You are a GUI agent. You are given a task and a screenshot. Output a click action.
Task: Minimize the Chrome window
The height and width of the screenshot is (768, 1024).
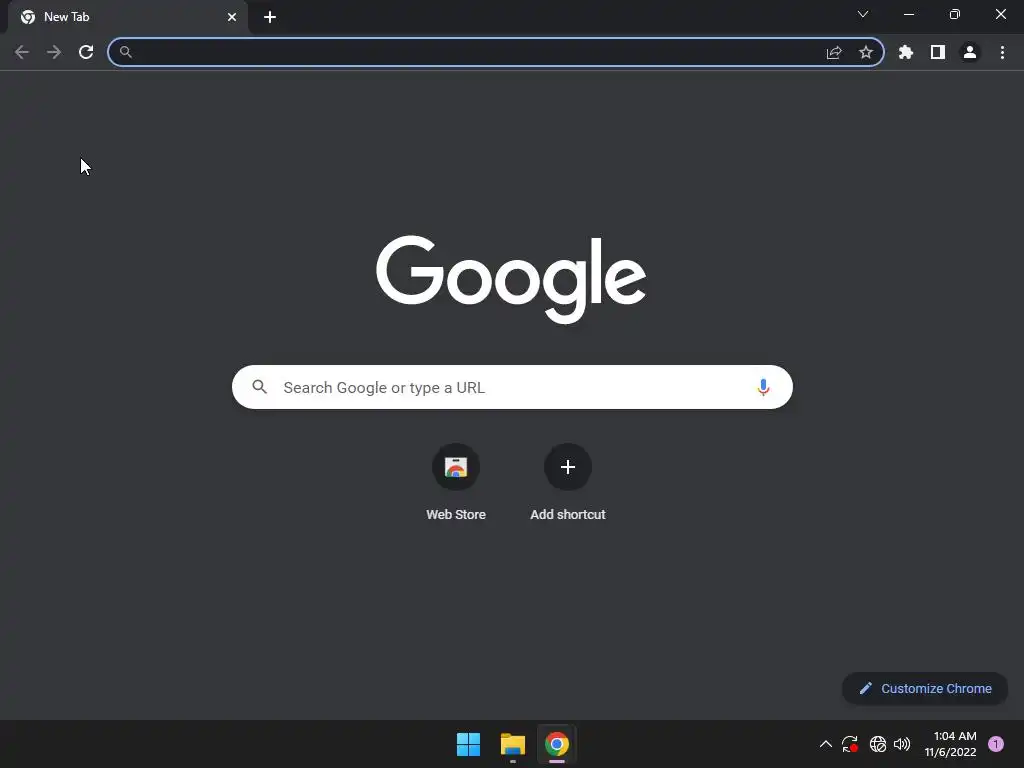click(x=909, y=14)
